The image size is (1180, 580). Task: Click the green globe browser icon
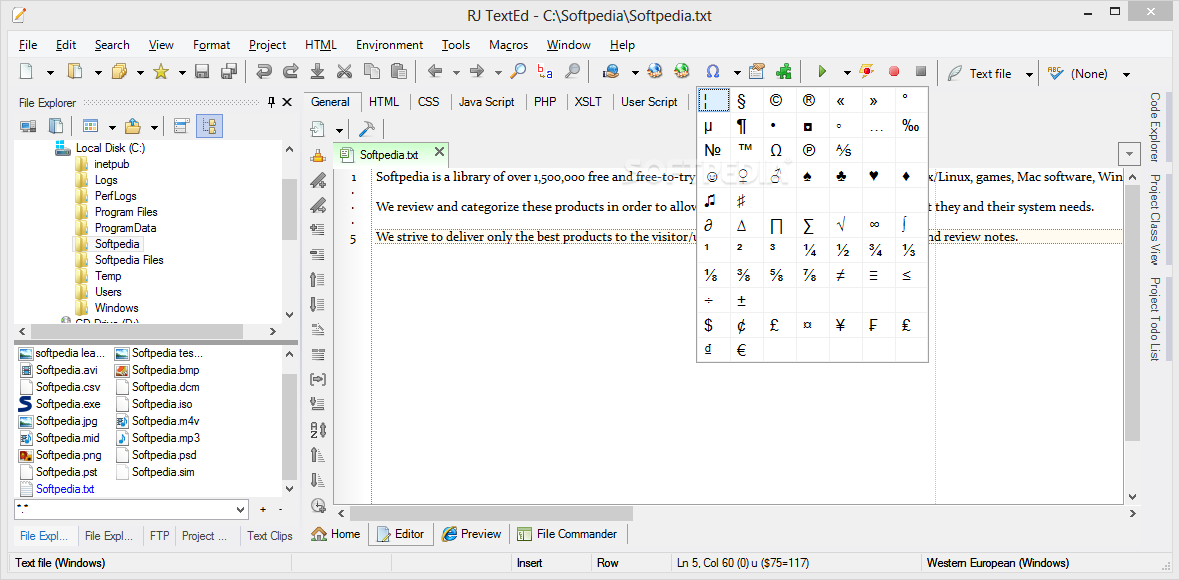tap(682, 72)
